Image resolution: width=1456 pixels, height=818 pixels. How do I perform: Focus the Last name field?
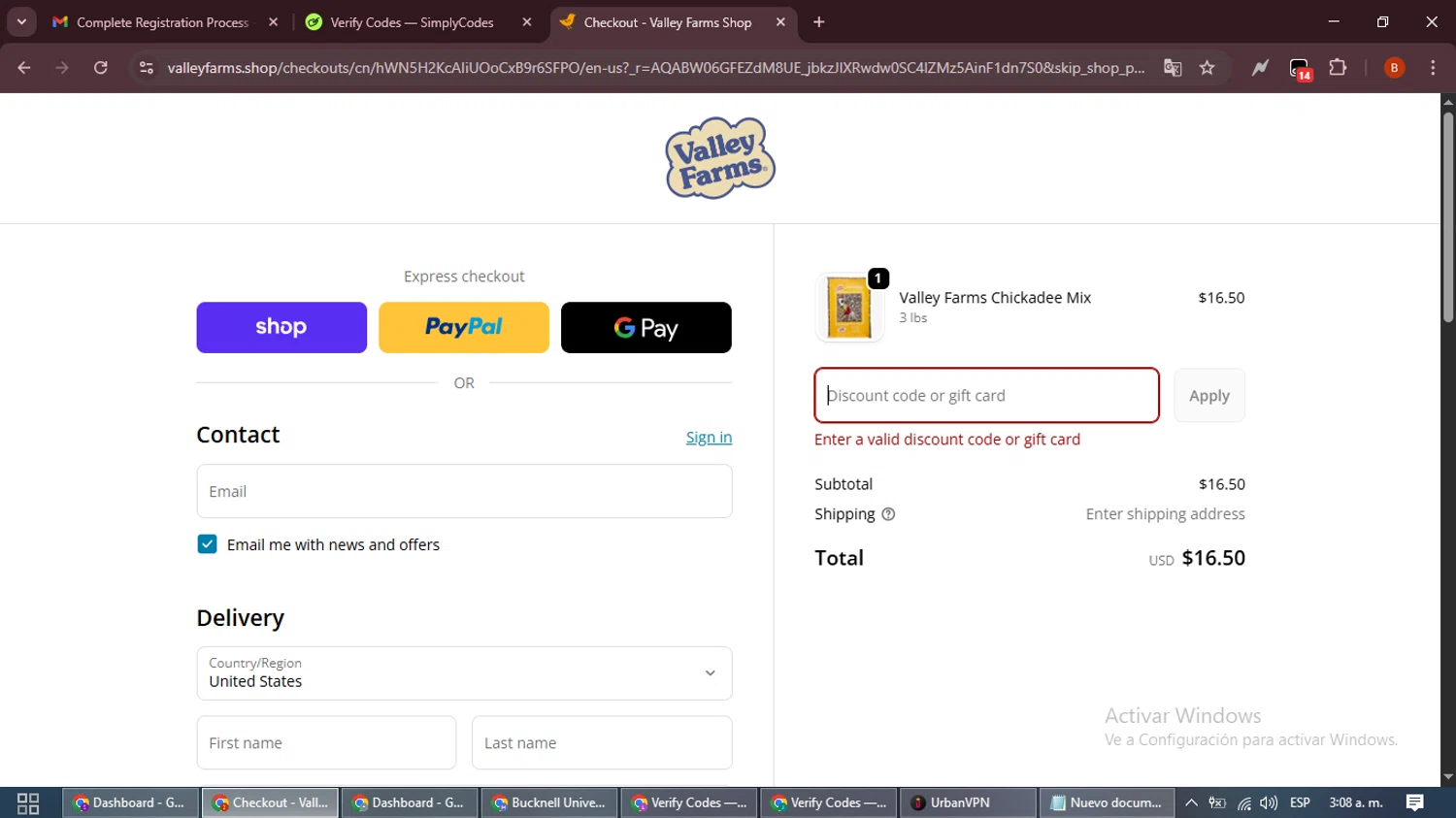coord(602,742)
